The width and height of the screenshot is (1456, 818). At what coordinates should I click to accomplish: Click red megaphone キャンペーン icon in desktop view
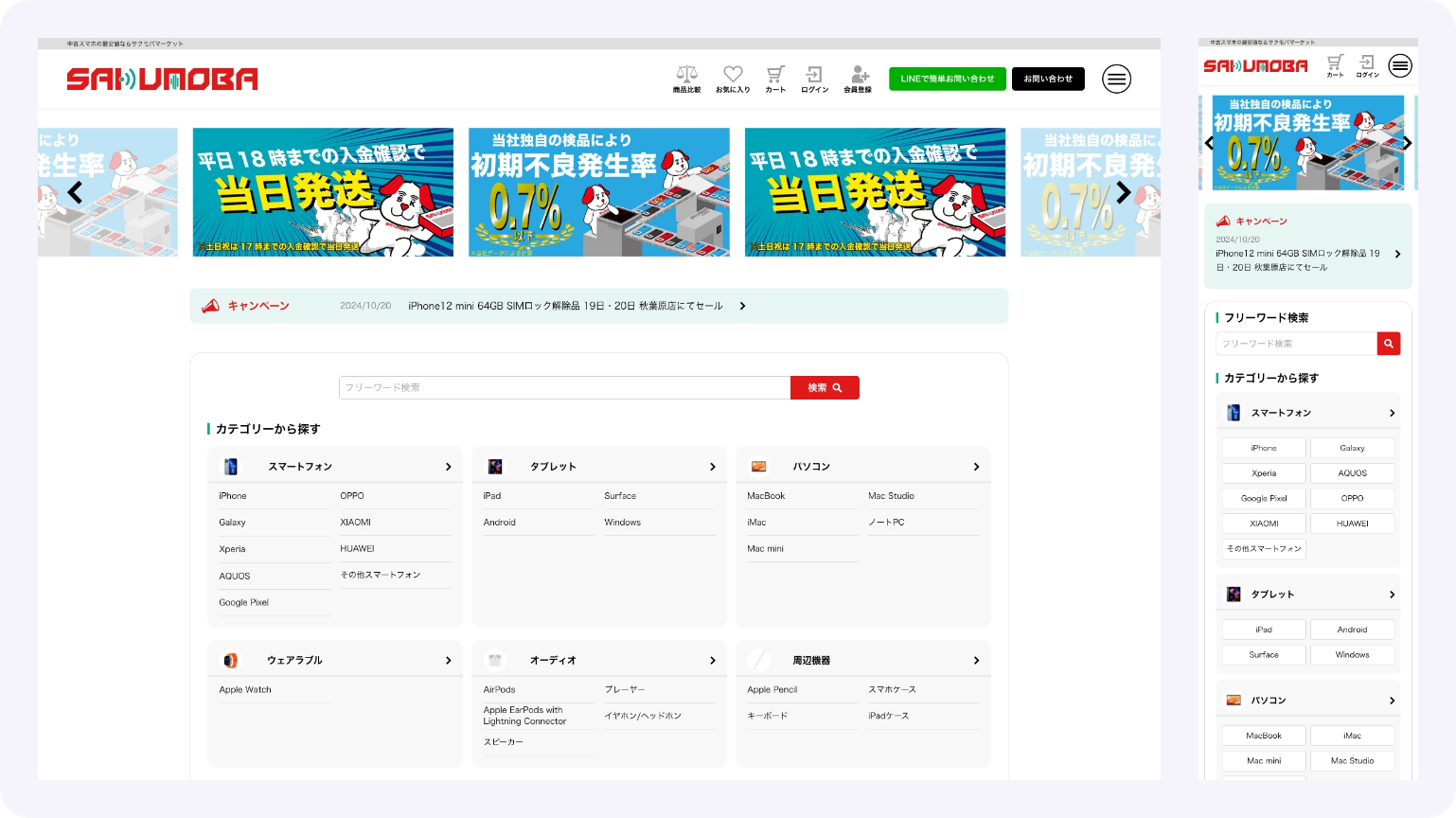pos(210,306)
